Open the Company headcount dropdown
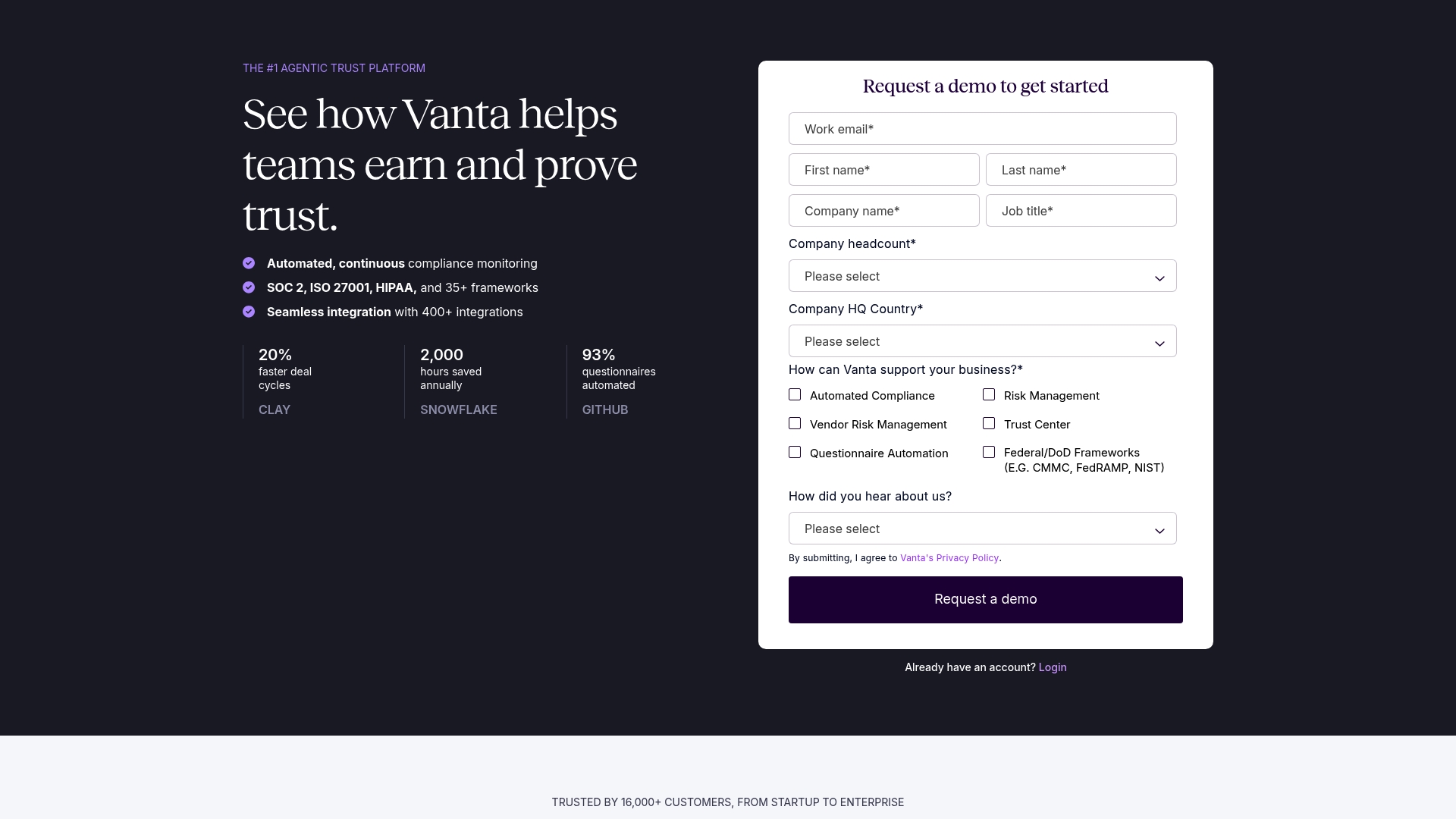Image resolution: width=1456 pixels, height=819 pixels. point(983,276)
